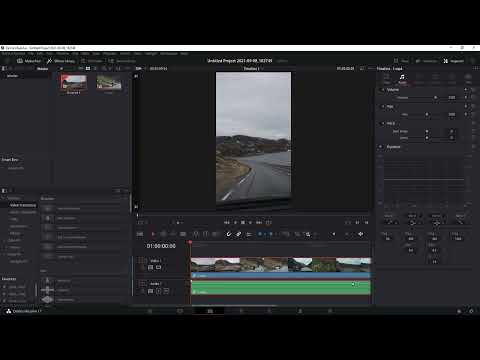
Task: Mute the Audio 1 track
Action: (166, 291)
